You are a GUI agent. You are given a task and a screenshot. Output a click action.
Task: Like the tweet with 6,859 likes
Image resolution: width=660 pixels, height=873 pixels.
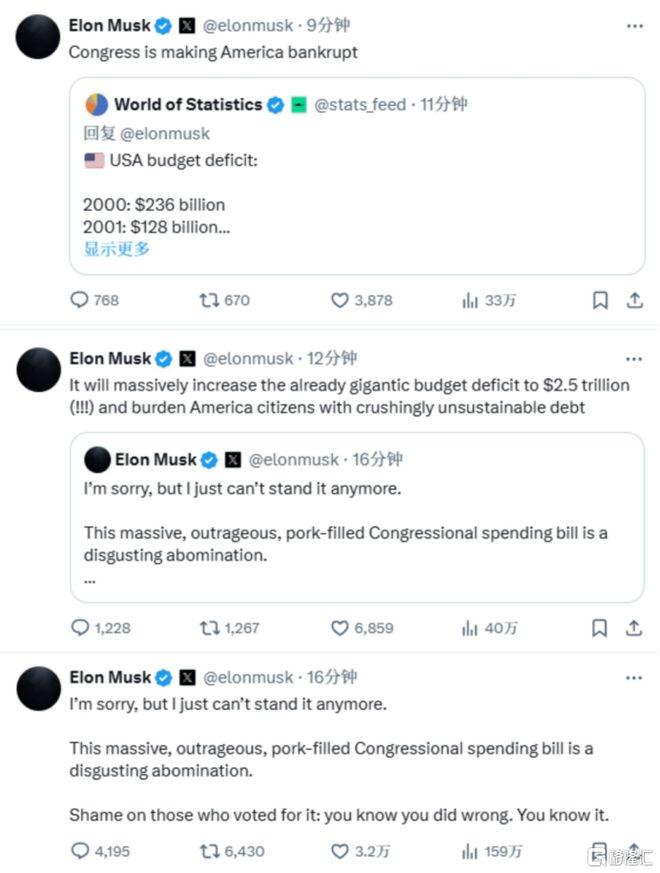tap(340, 628)
